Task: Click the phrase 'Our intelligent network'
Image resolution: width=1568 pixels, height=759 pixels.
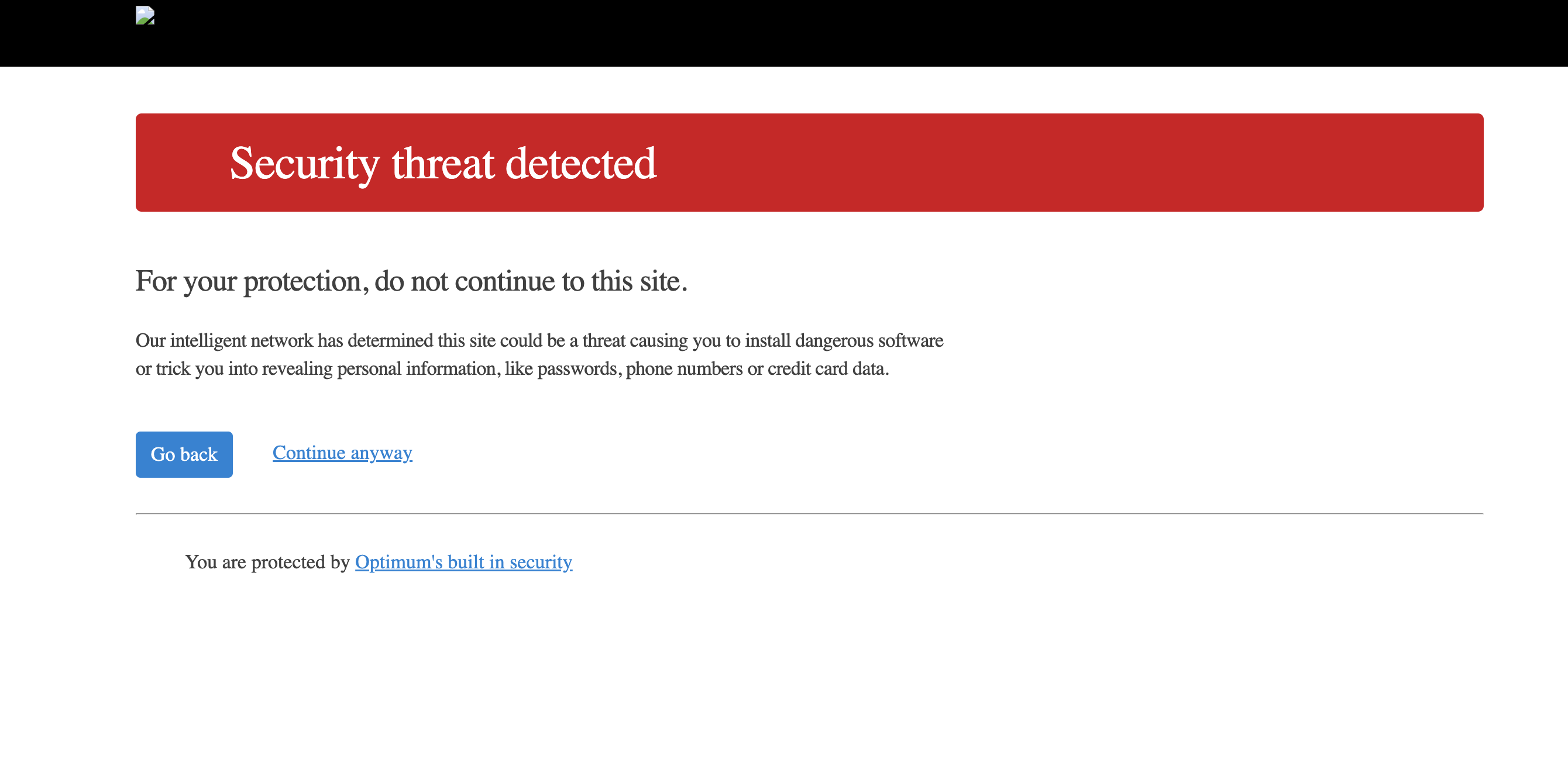Action: 224,340
